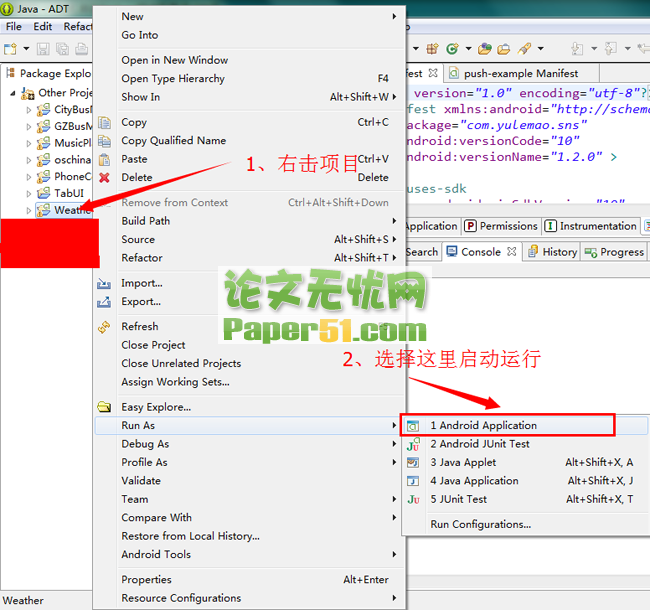
Task: Click the Search flashlight toolbar icon
Action: click(524, 49)
